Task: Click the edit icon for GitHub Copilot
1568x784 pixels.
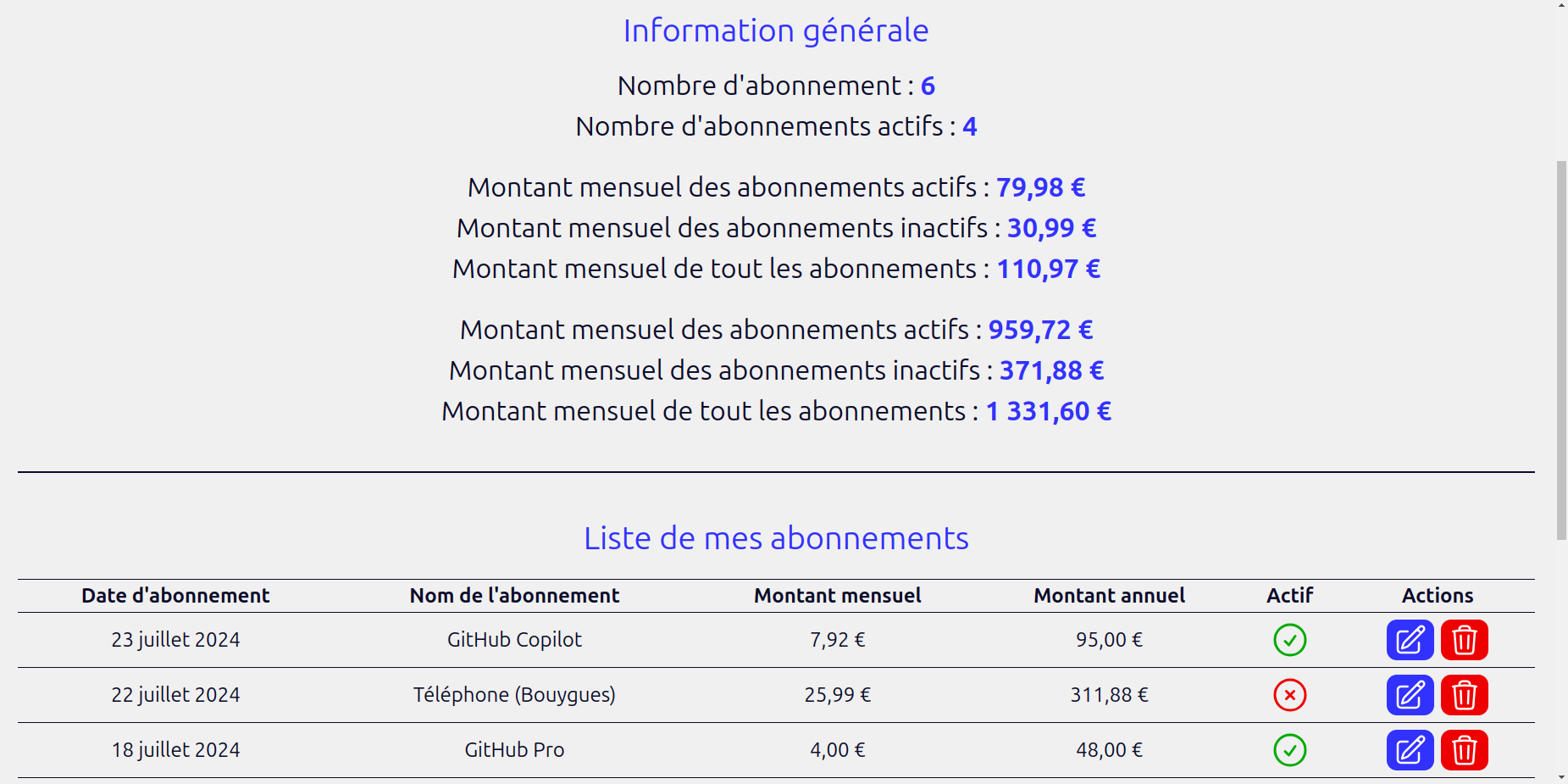Action: pos(1409,640)
